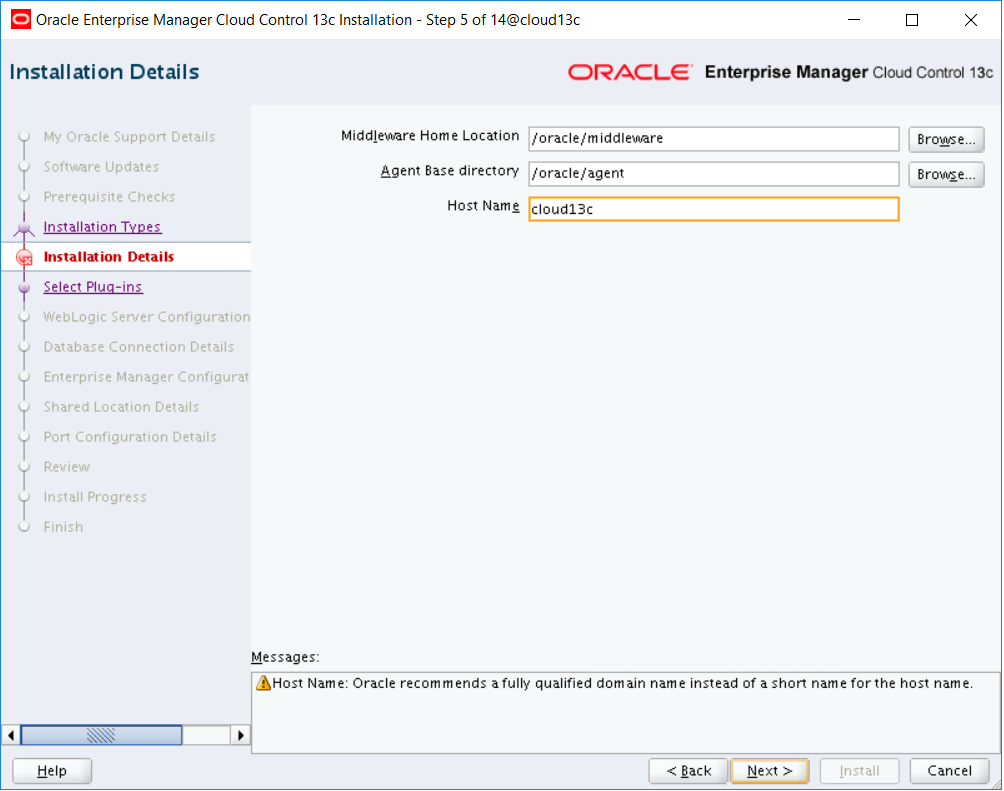Click the Select Plug-ins step bullet
Screen dimensions: 1004x791
pos(24,288)
